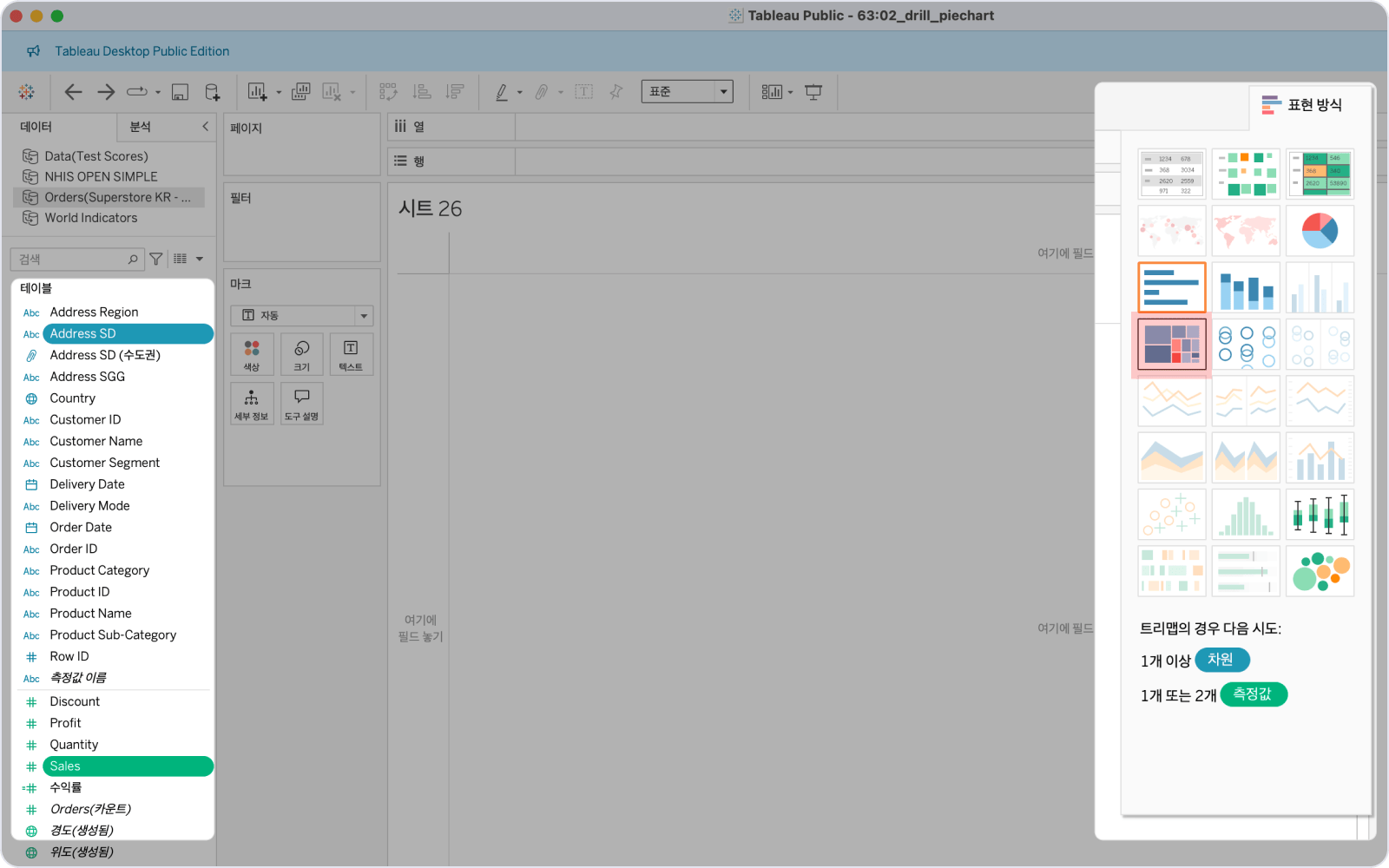Click the Customer Segment field

pyautogui.click(x=104, y=463)
